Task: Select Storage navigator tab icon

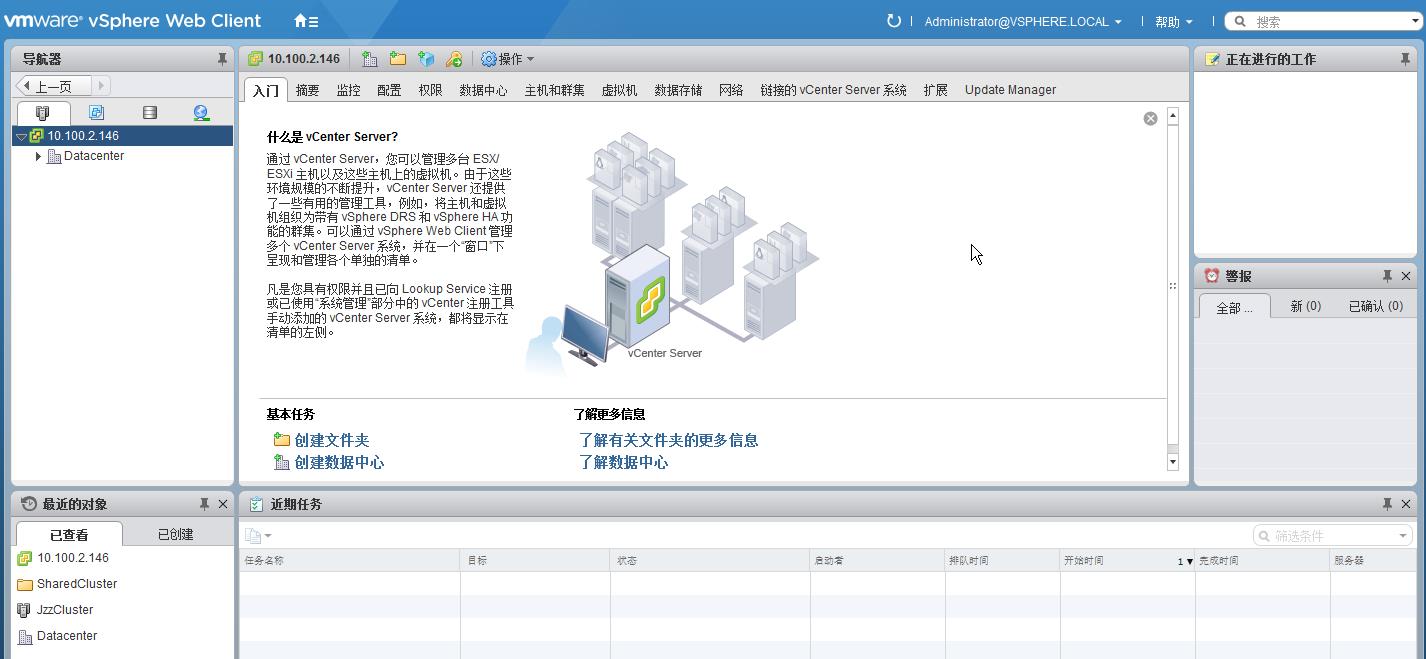Action: [149, 113]
